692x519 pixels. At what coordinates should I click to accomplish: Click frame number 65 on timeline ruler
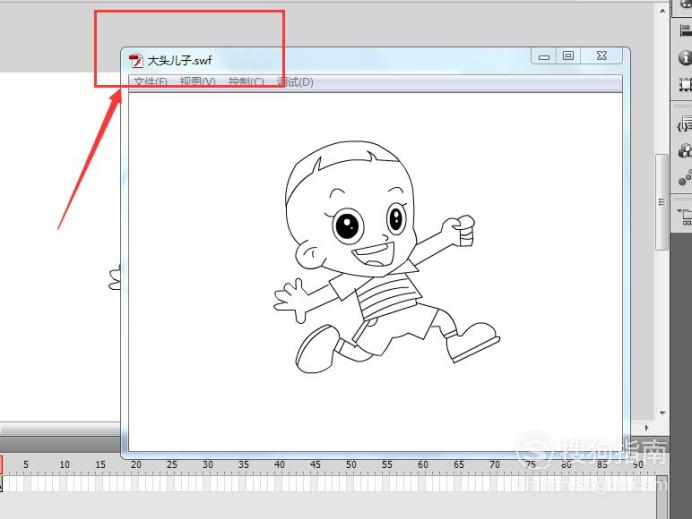coord(459,464)
